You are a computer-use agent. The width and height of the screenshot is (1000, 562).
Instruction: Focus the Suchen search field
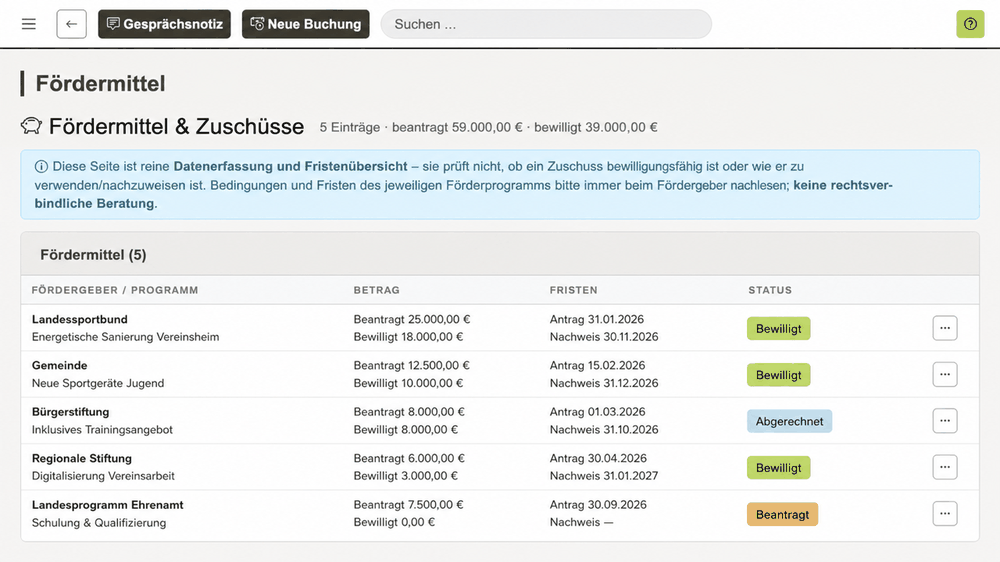(x=546, y=24)
